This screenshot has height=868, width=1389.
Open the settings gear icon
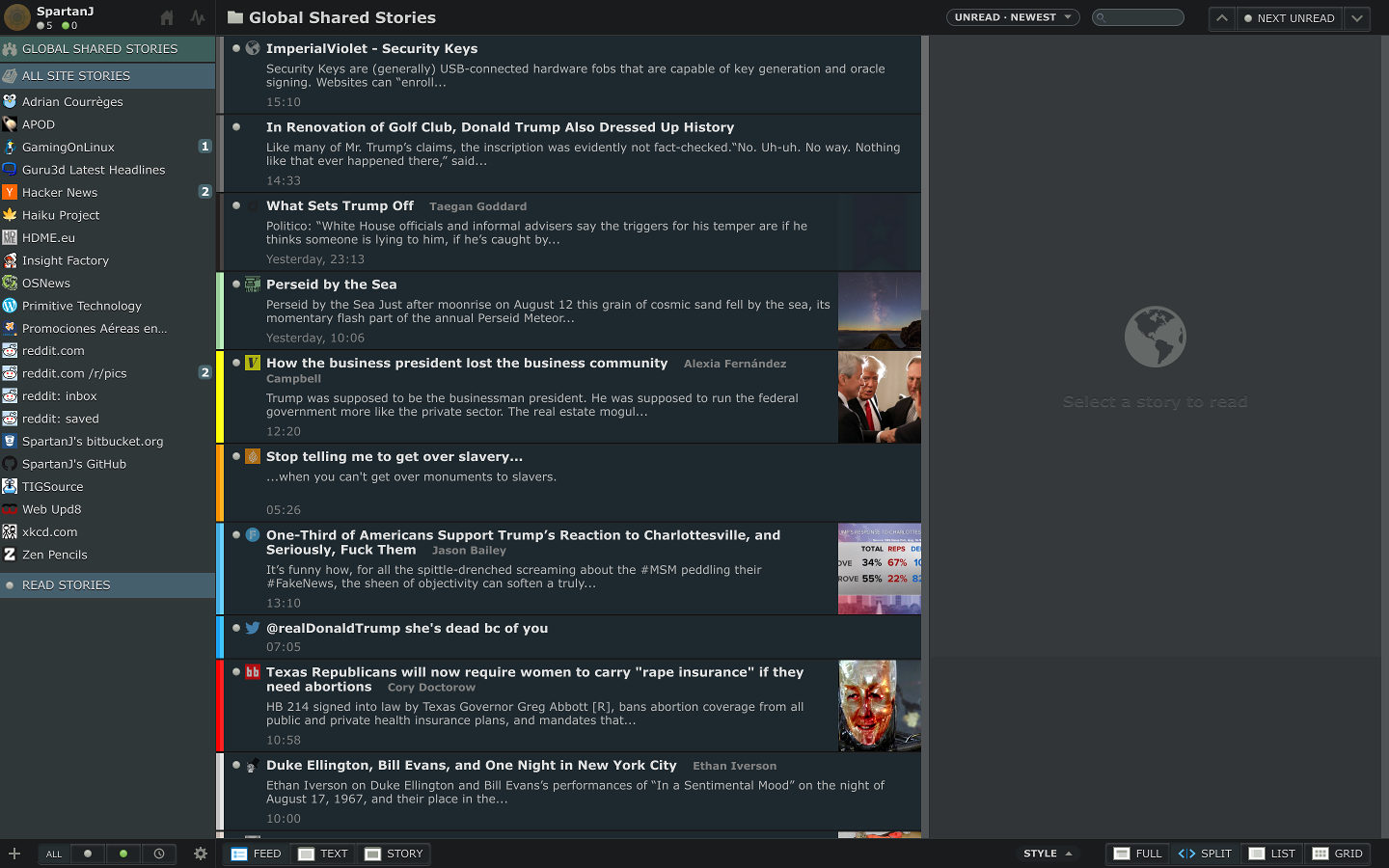pos(201,854)
